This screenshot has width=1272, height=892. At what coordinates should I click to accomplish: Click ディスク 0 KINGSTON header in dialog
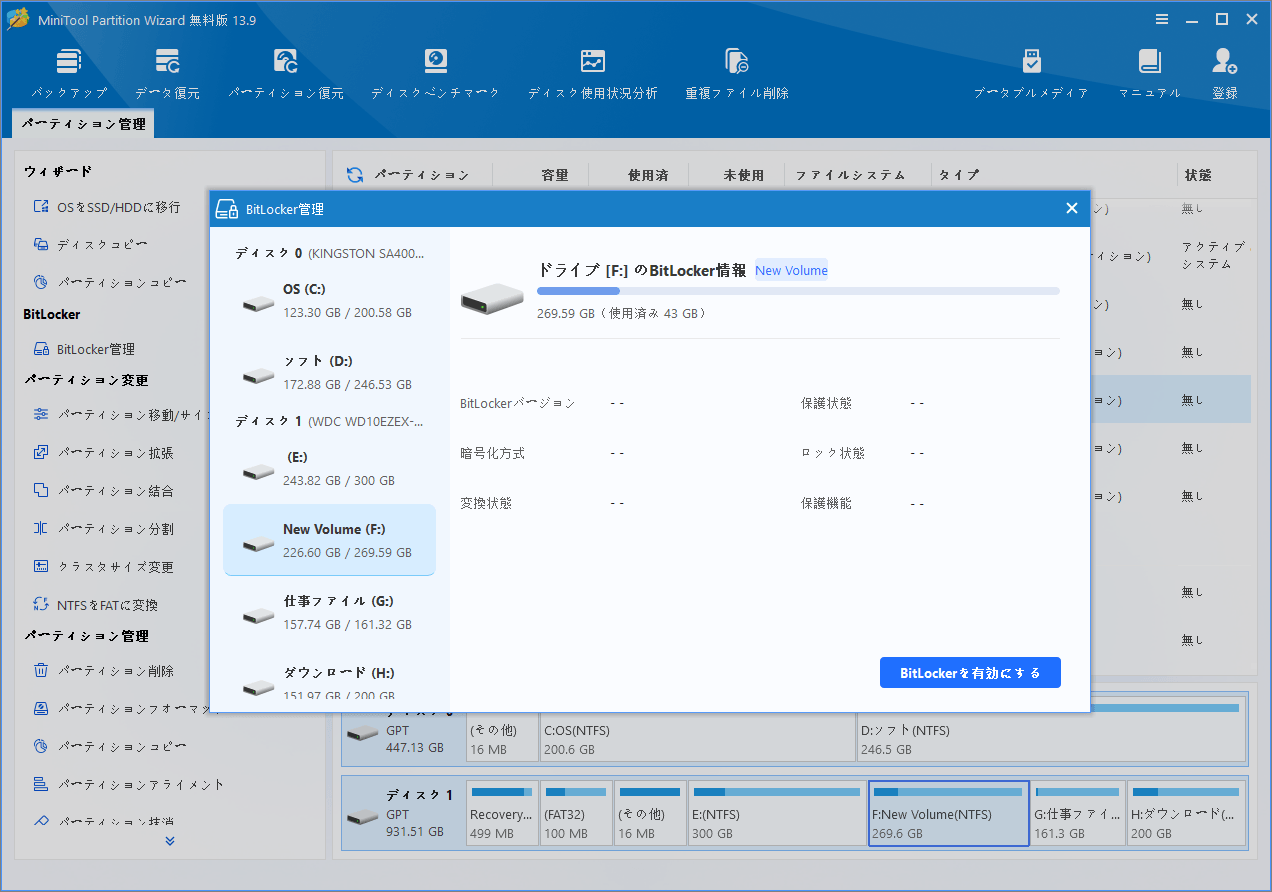(x=329, y=253)
